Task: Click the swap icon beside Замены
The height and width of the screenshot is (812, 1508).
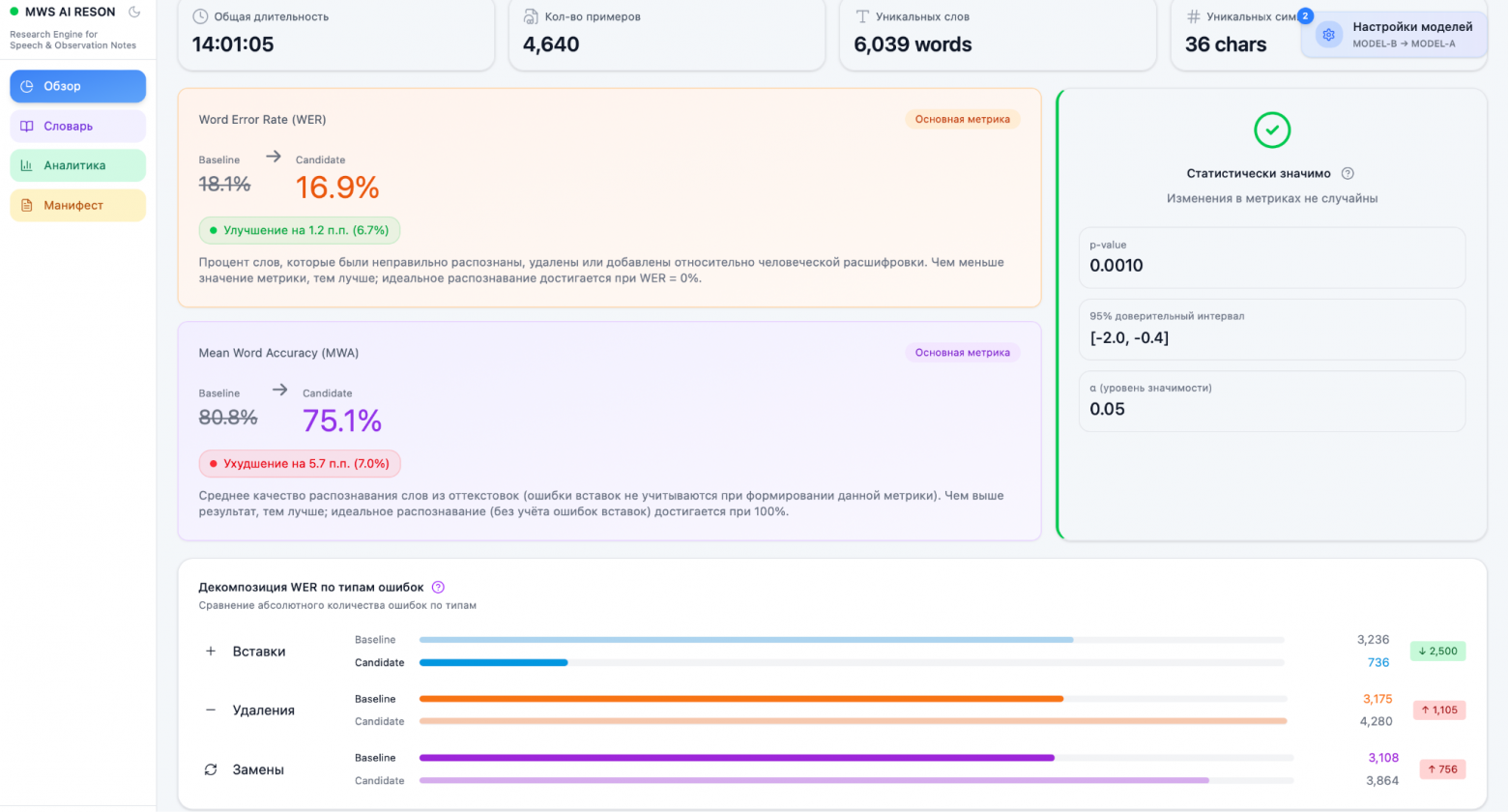Action: click(211, 769)
